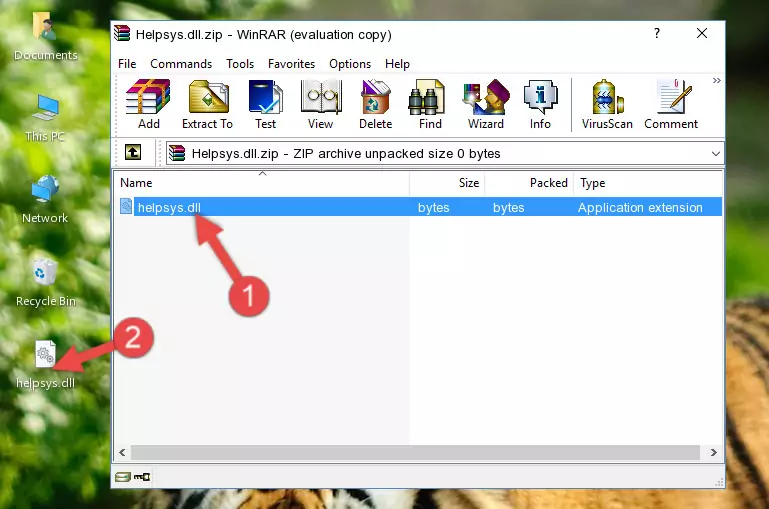Sort by the Packed column header
The image size is (769, 509).
529,183
